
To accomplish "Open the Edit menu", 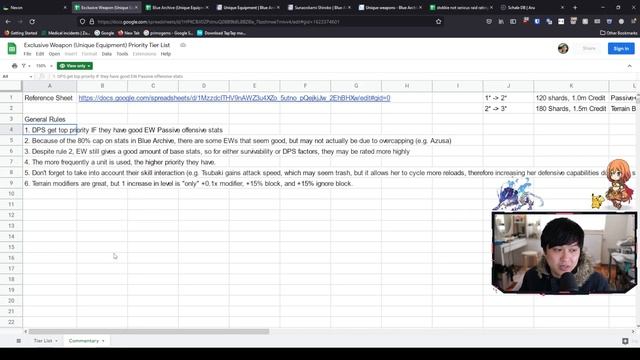I will coord(40,54).
